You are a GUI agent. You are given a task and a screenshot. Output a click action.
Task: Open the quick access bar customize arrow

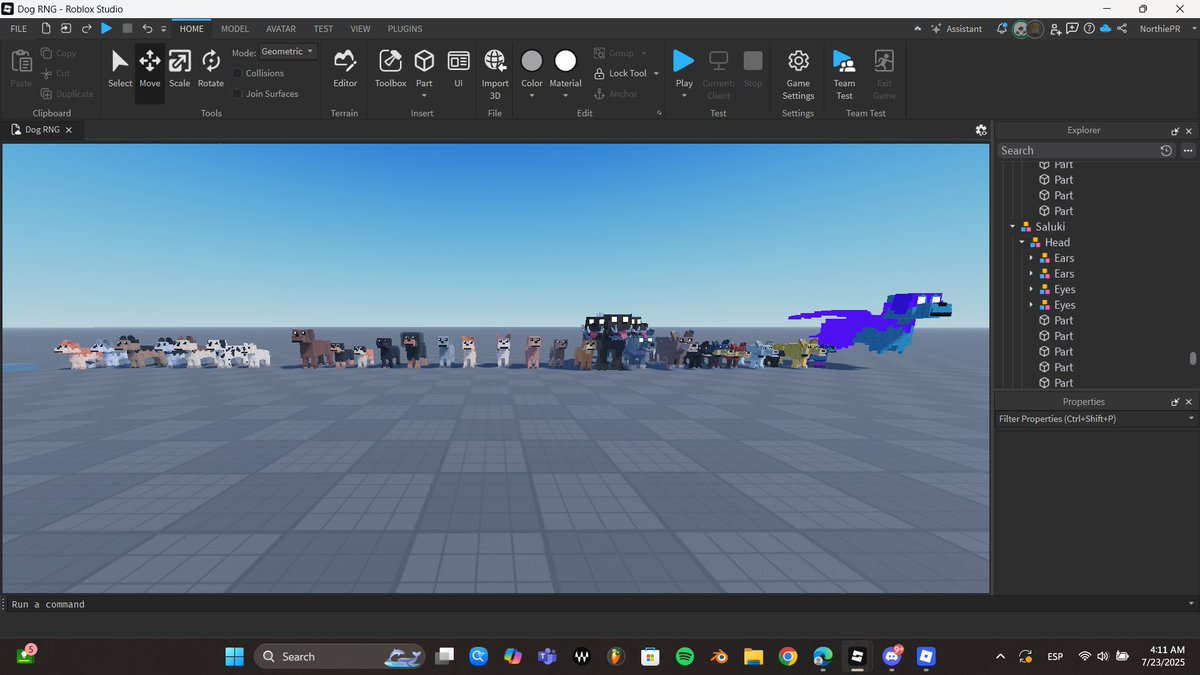pyautogui.click(x=163, y=29)
